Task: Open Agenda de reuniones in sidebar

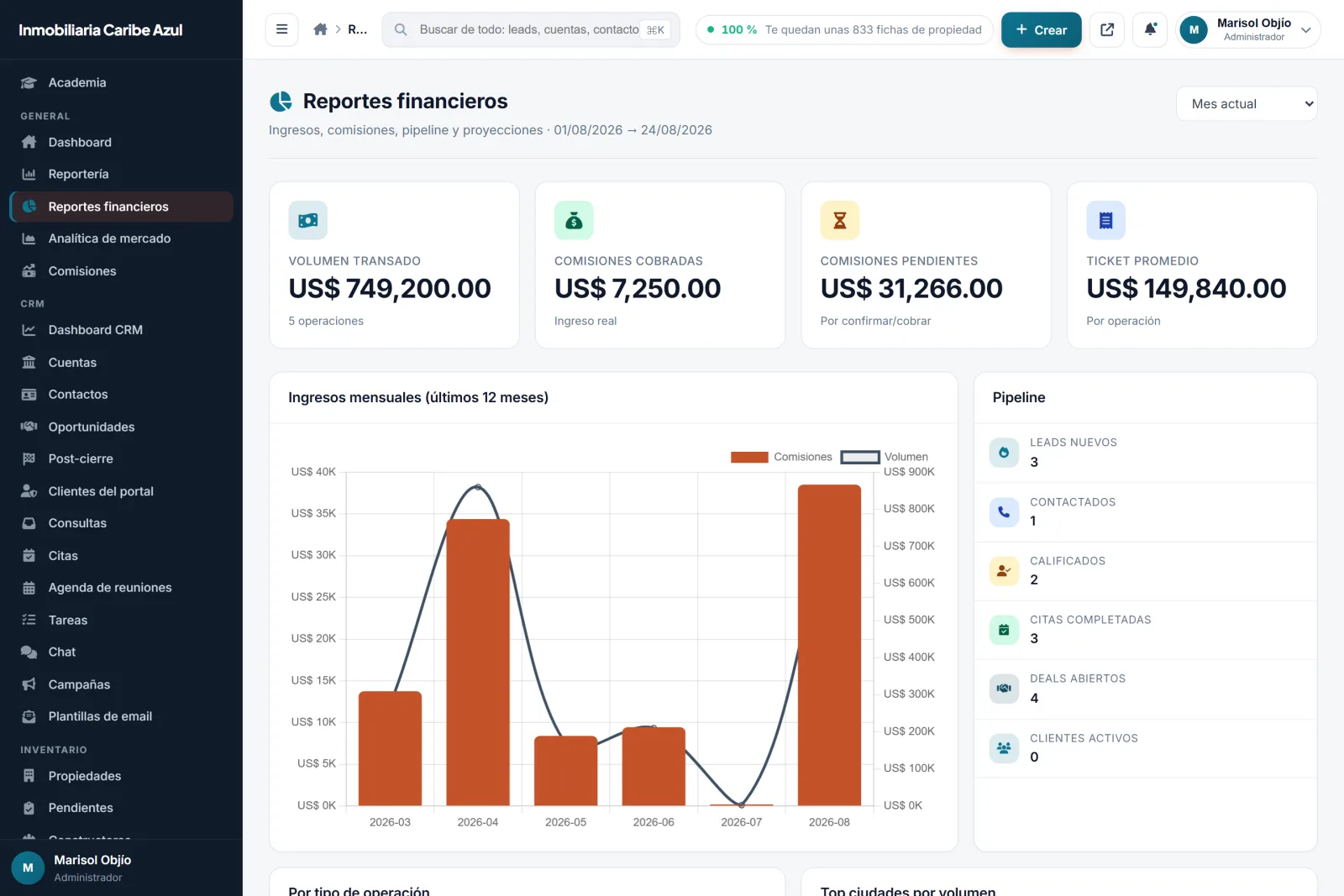Action: (x=121, y=588)
